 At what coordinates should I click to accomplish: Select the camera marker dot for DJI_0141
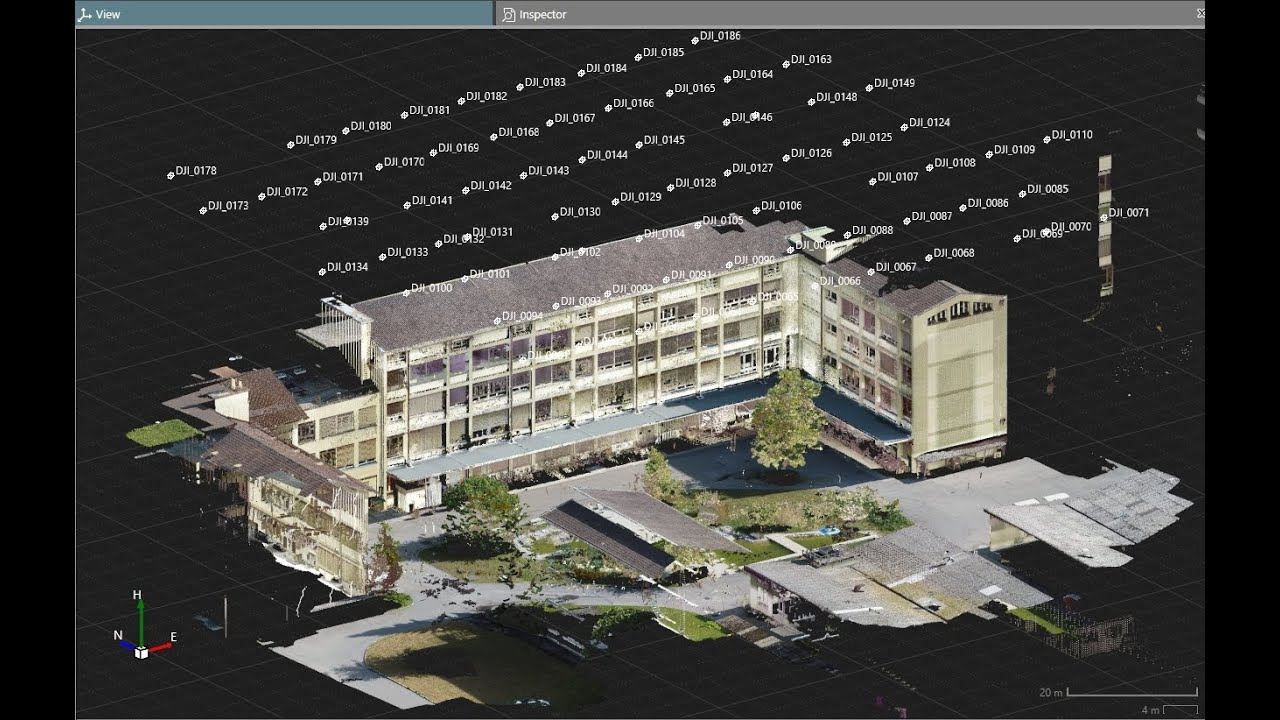click(x=407, y=205)
